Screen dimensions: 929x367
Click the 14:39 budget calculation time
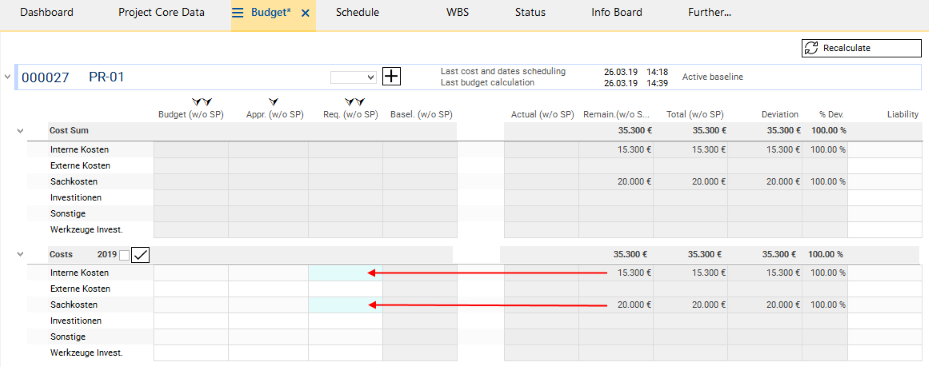(x=658, y=83)
